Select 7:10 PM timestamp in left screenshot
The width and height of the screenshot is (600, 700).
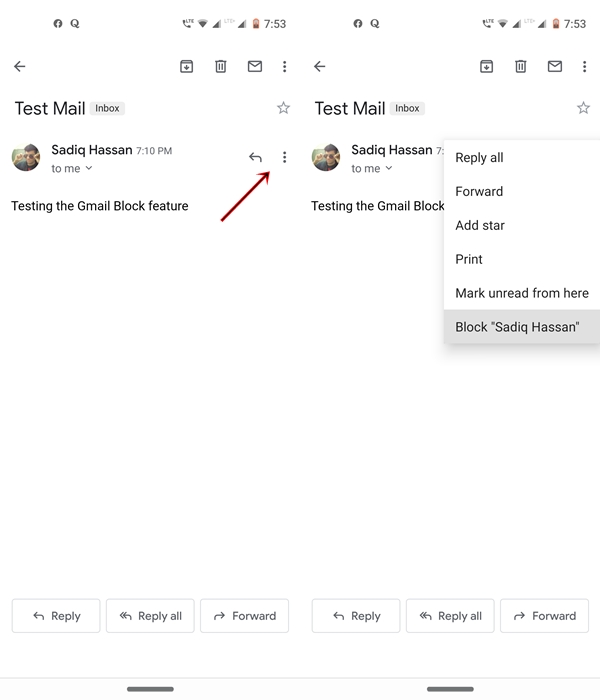click(x=154, y=151)
